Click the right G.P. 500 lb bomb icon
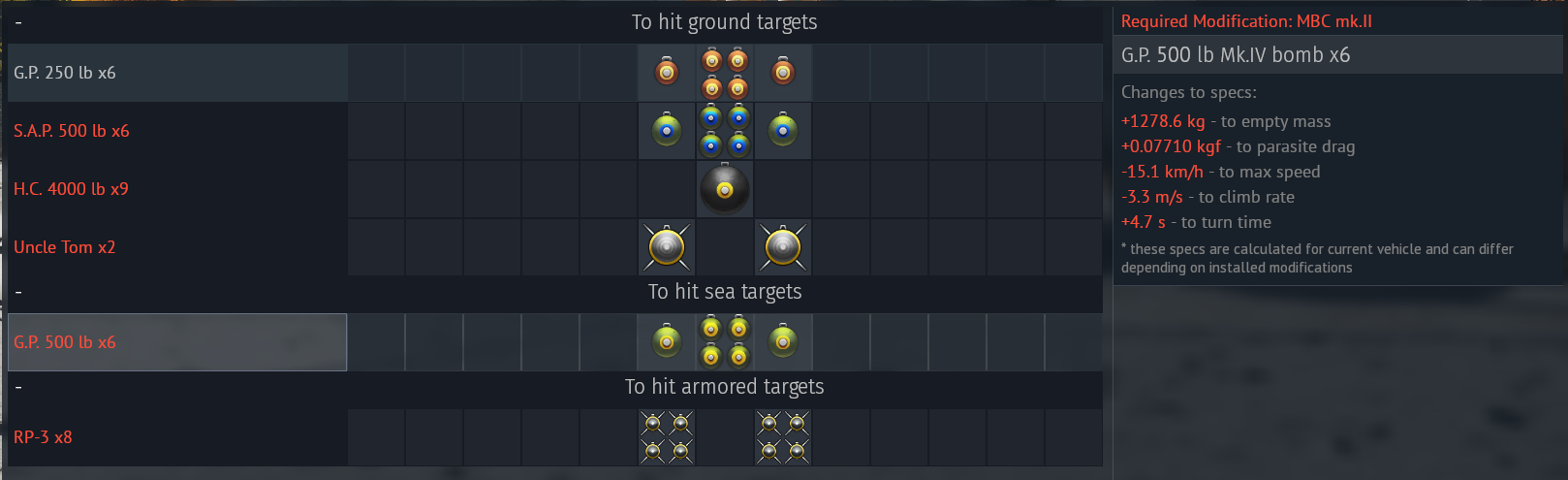Viewport: 1568px width, 480px height. coord(783,341)
